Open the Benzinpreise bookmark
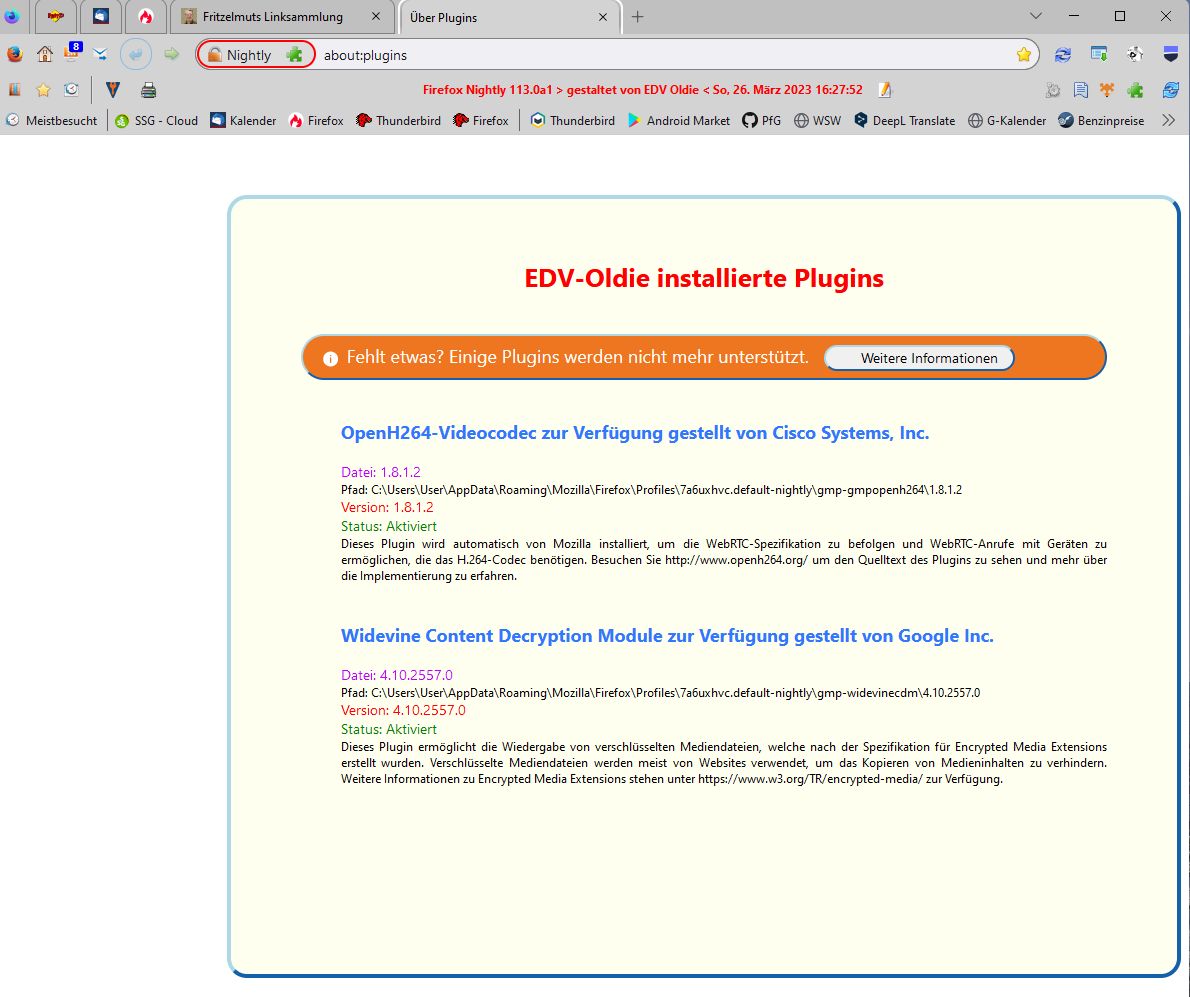1190x997 pixels. point(1101,120)
